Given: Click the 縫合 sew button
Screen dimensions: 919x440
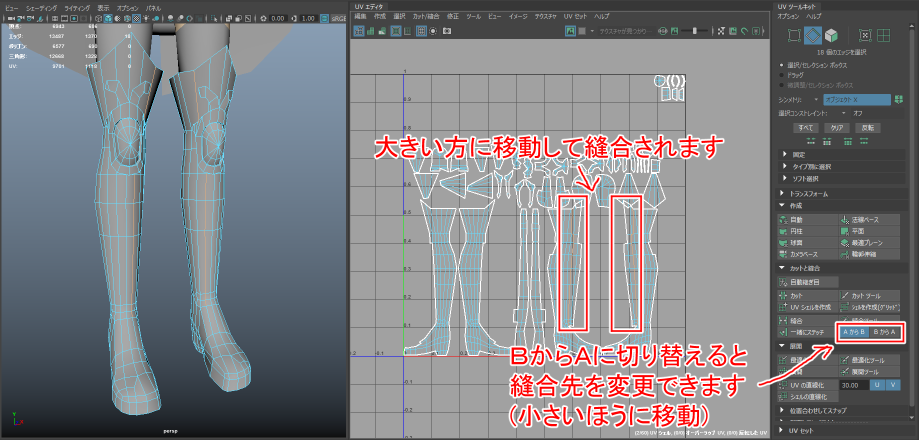Looking at the screenshot, I should tap(808, 320).
